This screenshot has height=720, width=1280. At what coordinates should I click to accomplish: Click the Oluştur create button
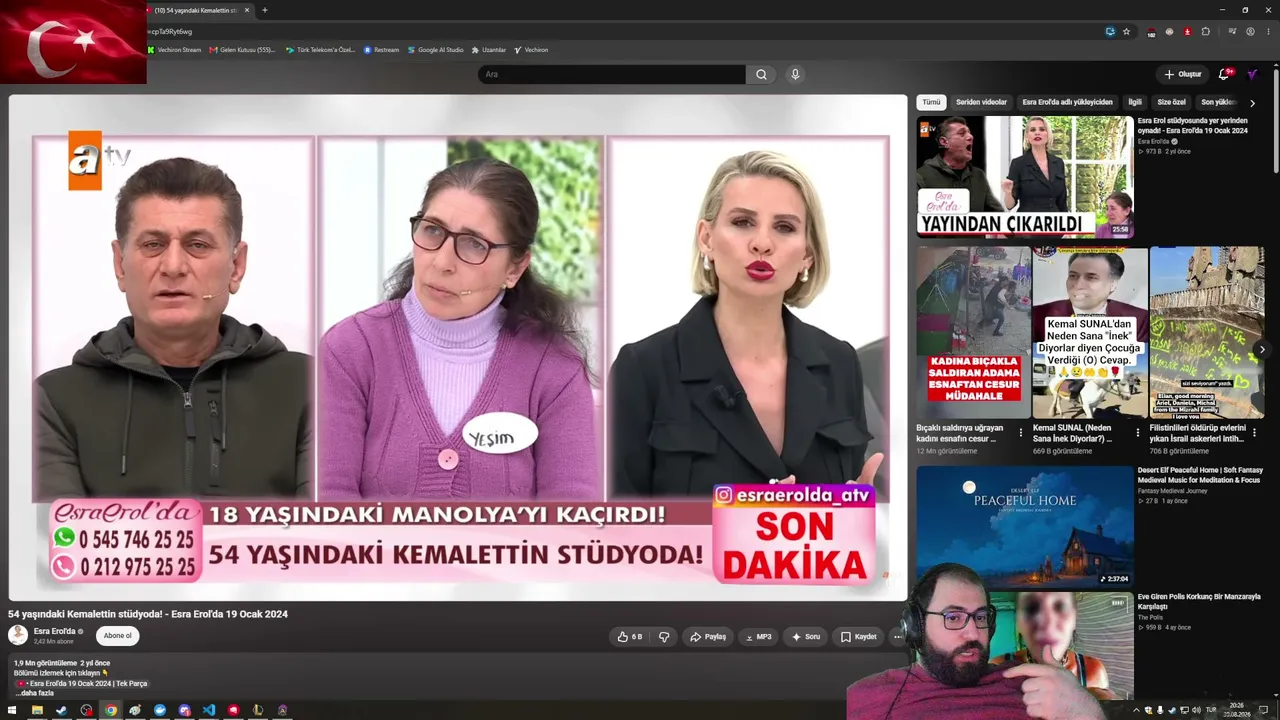tap(1182, 74)
